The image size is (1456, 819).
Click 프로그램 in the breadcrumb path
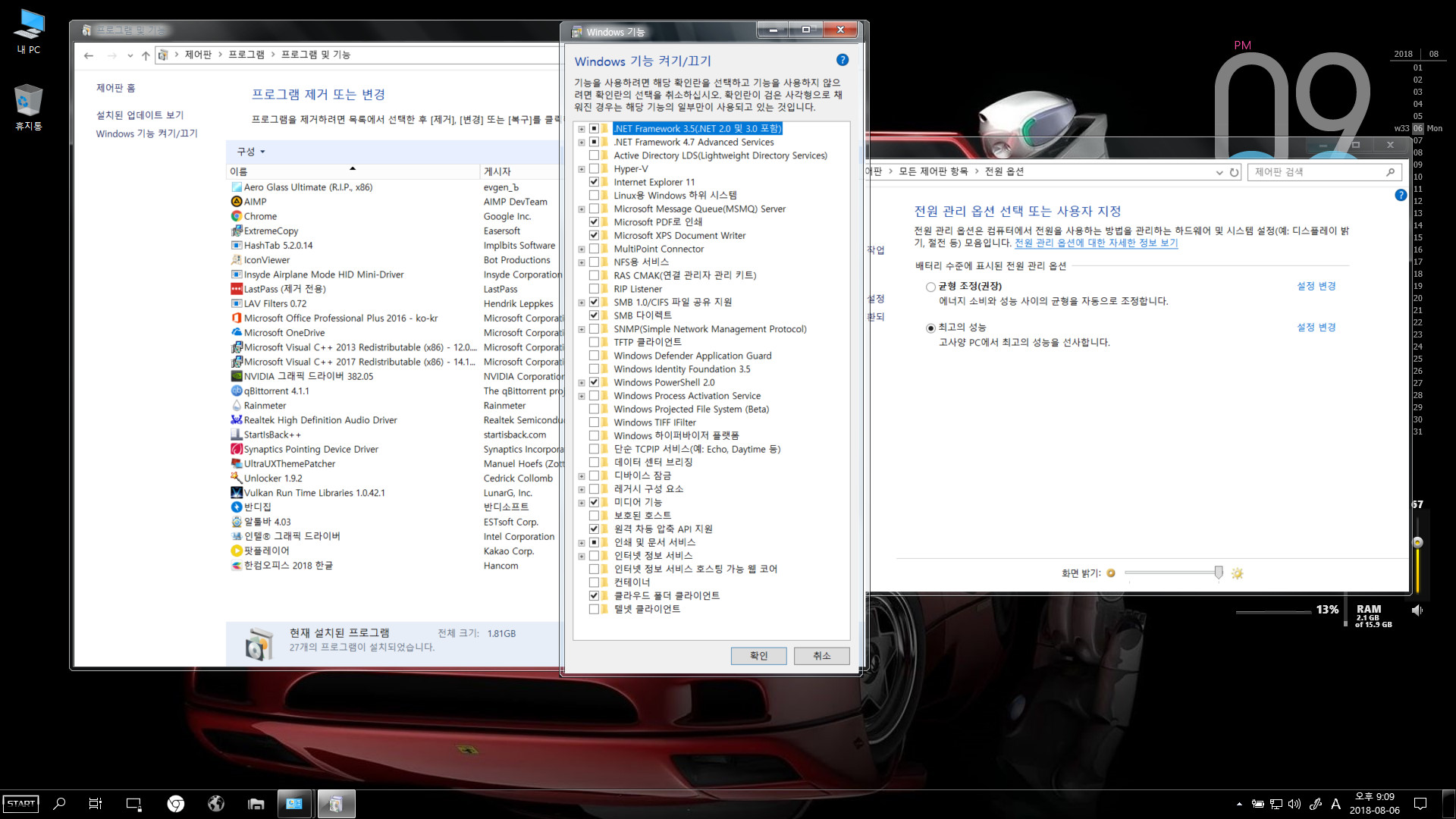click(x=246, y=55)
